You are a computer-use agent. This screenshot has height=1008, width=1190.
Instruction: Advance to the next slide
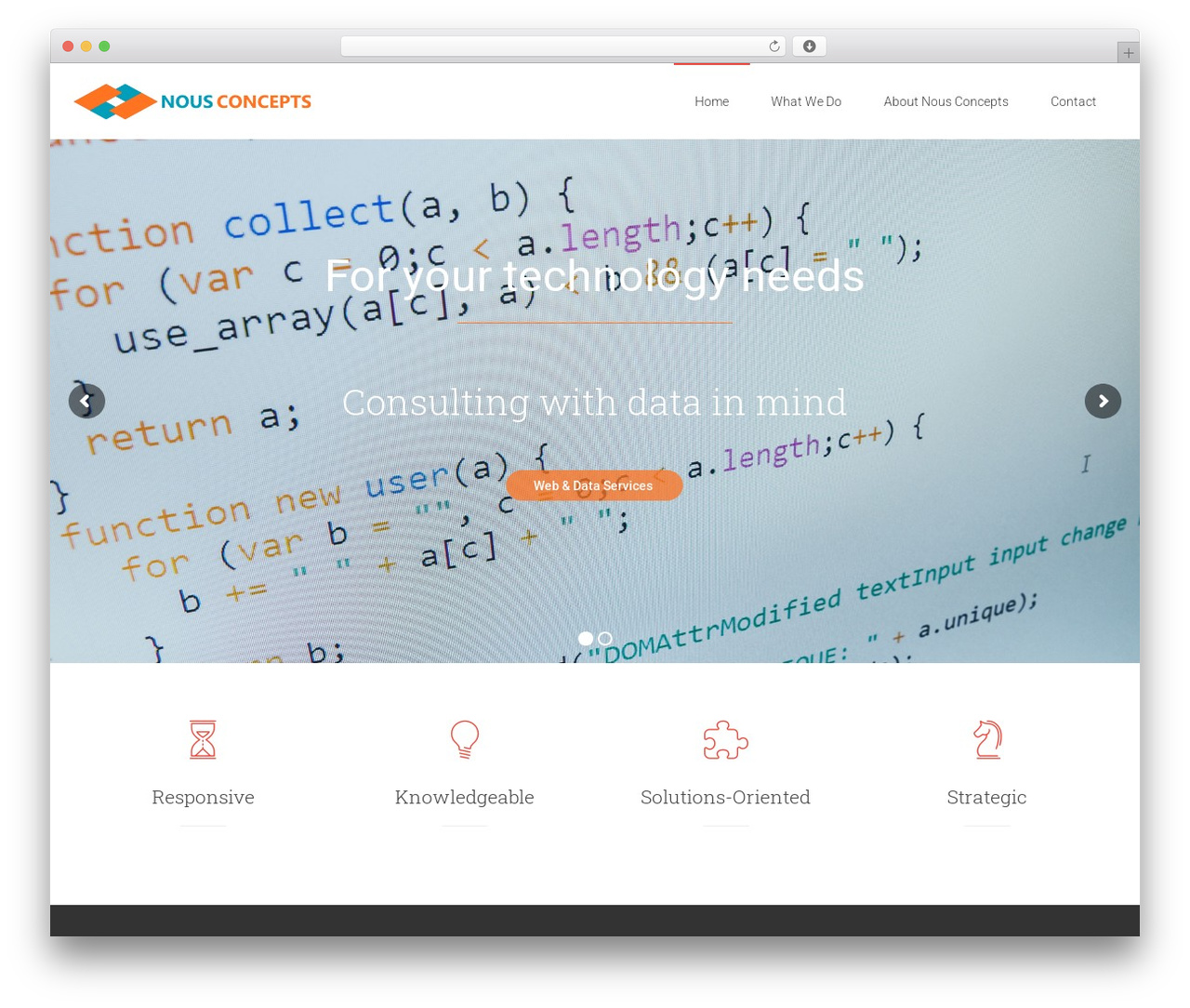coord(1103,402)
